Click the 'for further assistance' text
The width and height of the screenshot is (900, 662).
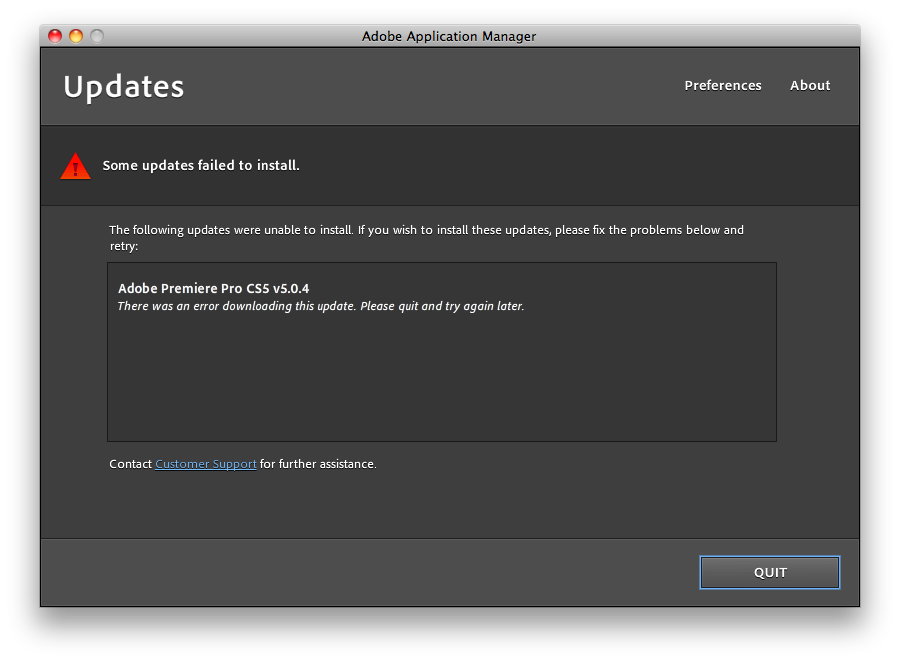318,464
